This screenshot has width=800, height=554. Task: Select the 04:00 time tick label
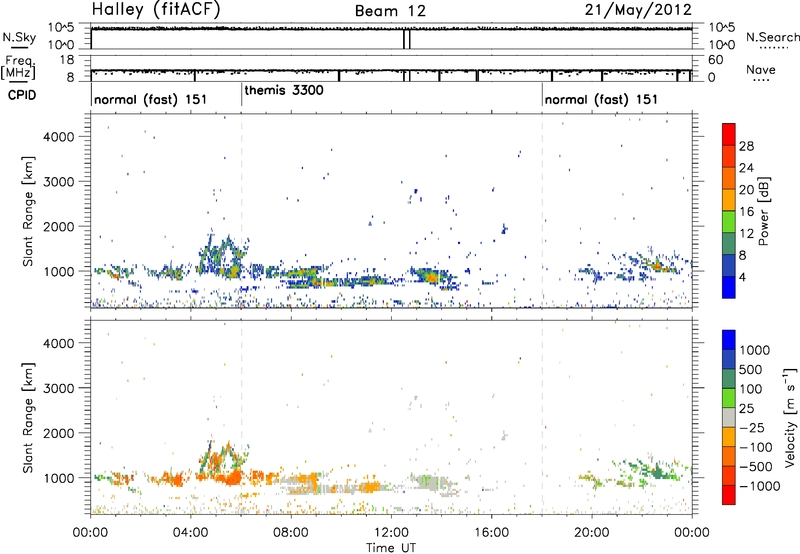(x=191, y=533)
